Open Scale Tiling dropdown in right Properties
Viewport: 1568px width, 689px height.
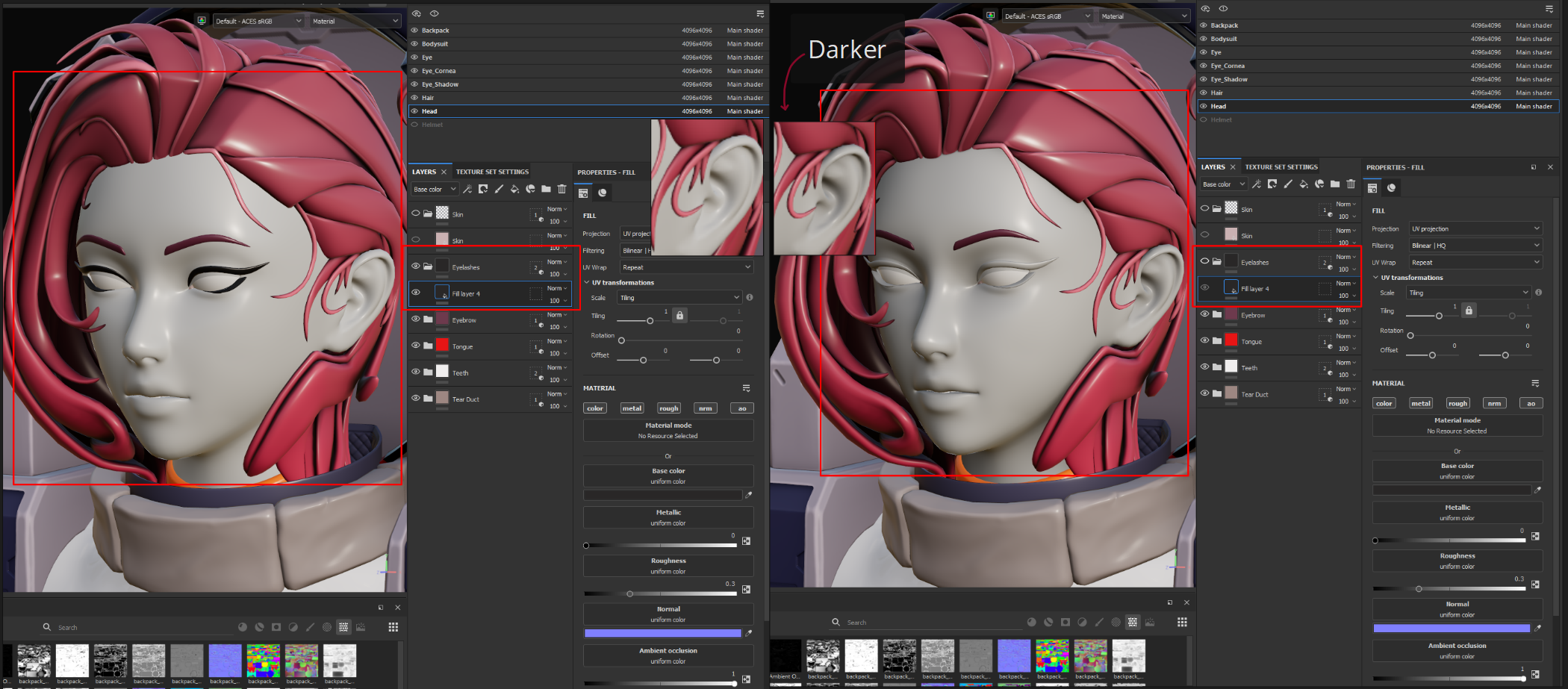click(1469, 293)
